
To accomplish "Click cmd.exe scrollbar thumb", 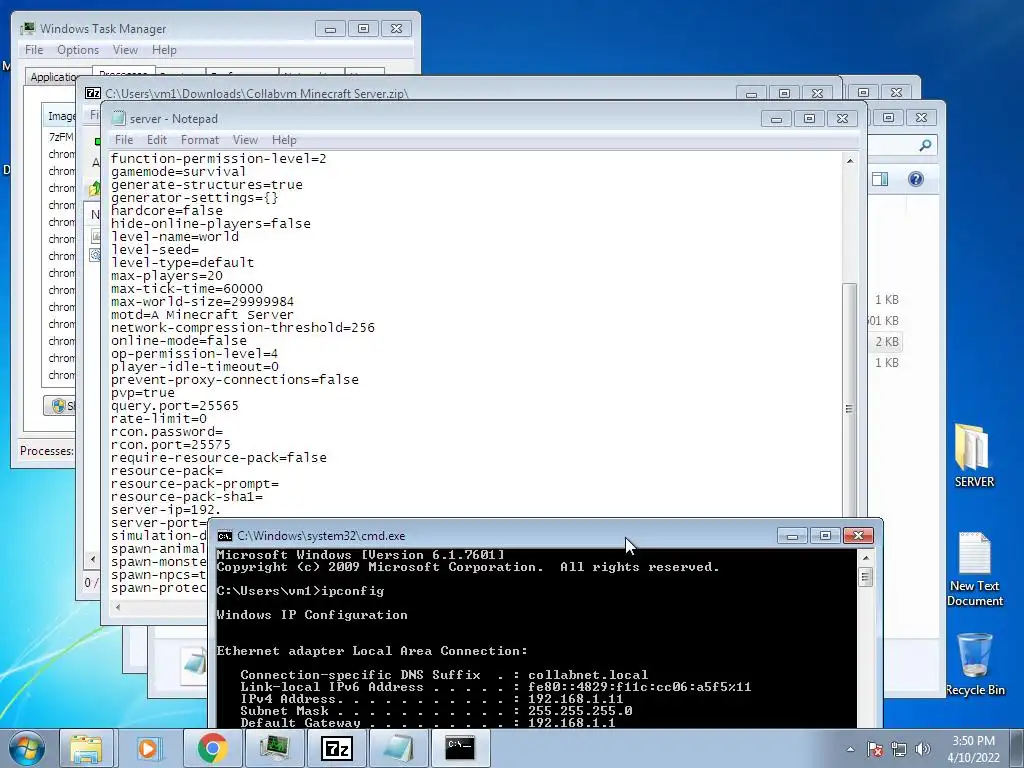I will click(x=865, y=577).
